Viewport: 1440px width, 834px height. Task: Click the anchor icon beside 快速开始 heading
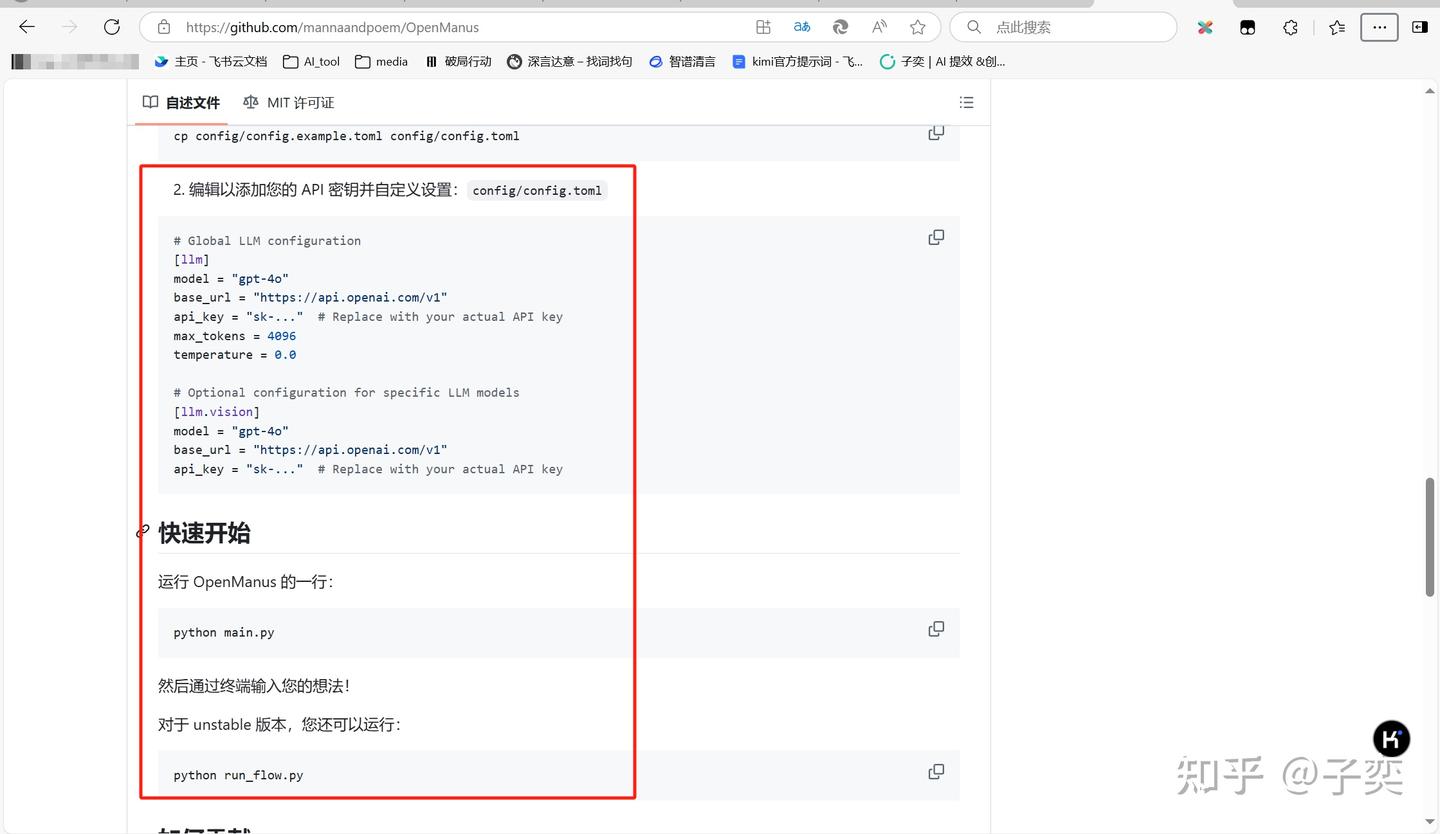click(x=141, y=531)
